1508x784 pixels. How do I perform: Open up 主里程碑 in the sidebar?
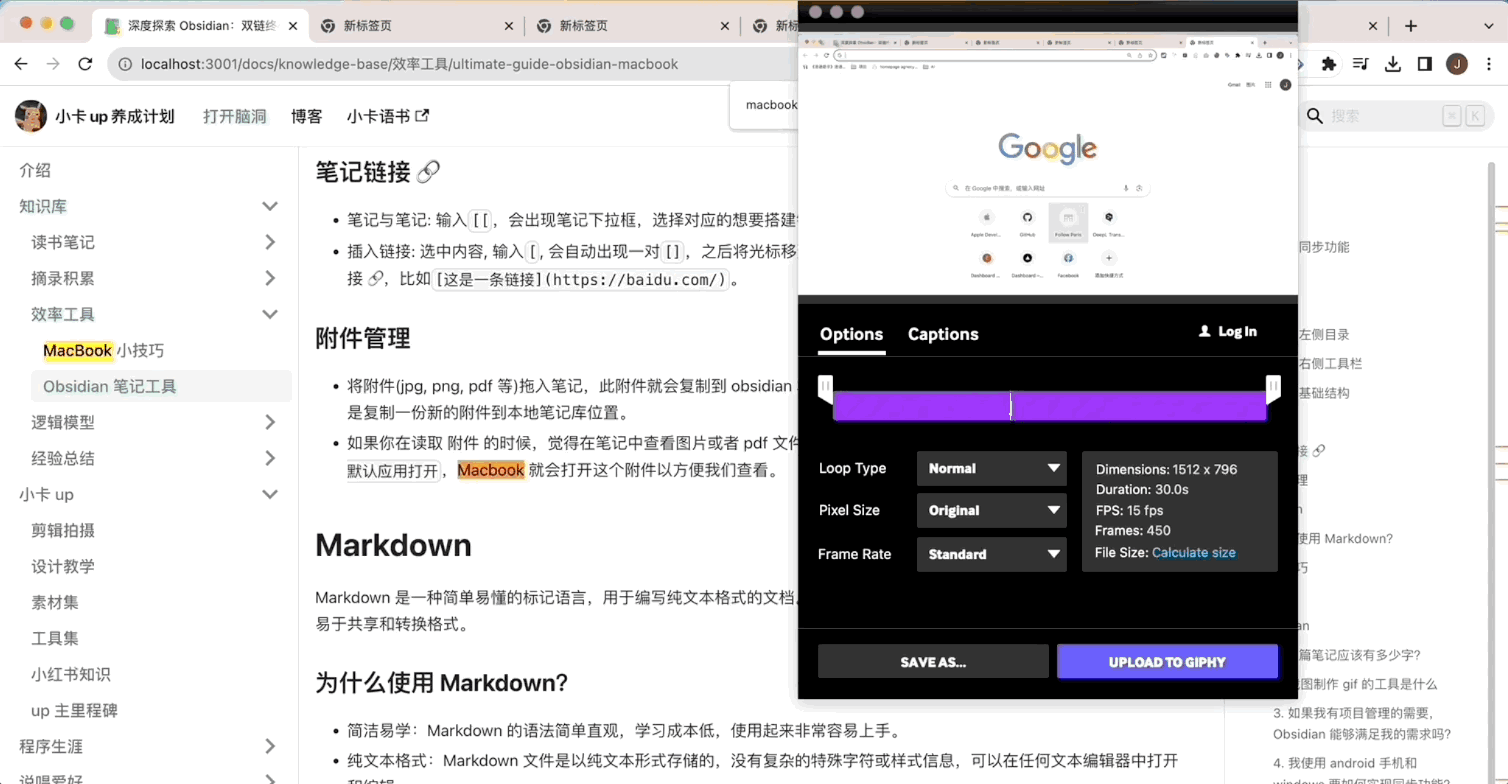point(74,710)
